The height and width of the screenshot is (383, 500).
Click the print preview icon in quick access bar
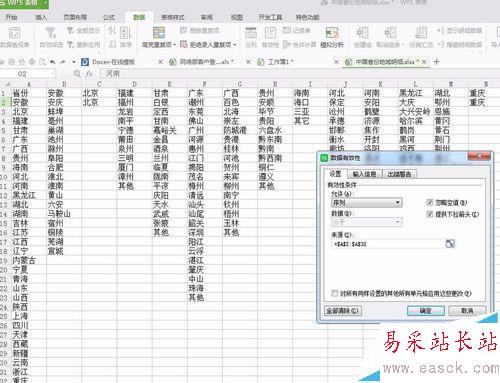[x=42, y=62]
